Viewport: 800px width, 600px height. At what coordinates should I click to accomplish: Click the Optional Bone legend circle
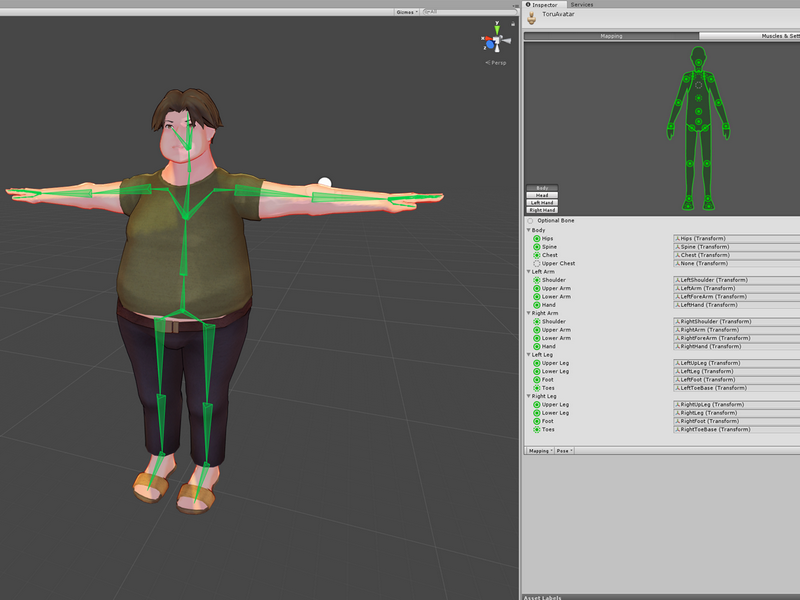(x=530, y=220)
